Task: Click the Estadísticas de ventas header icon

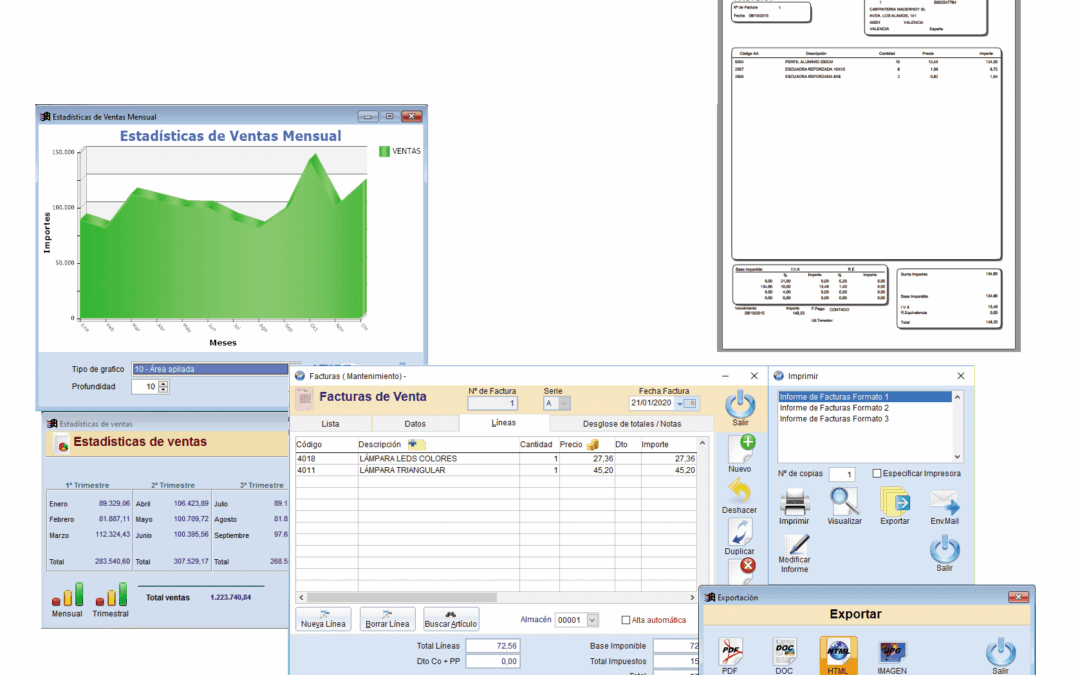Action: tap(62, 444)
